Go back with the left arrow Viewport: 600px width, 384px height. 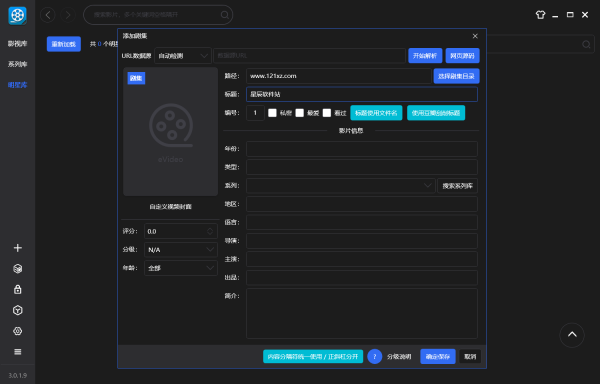48,15
